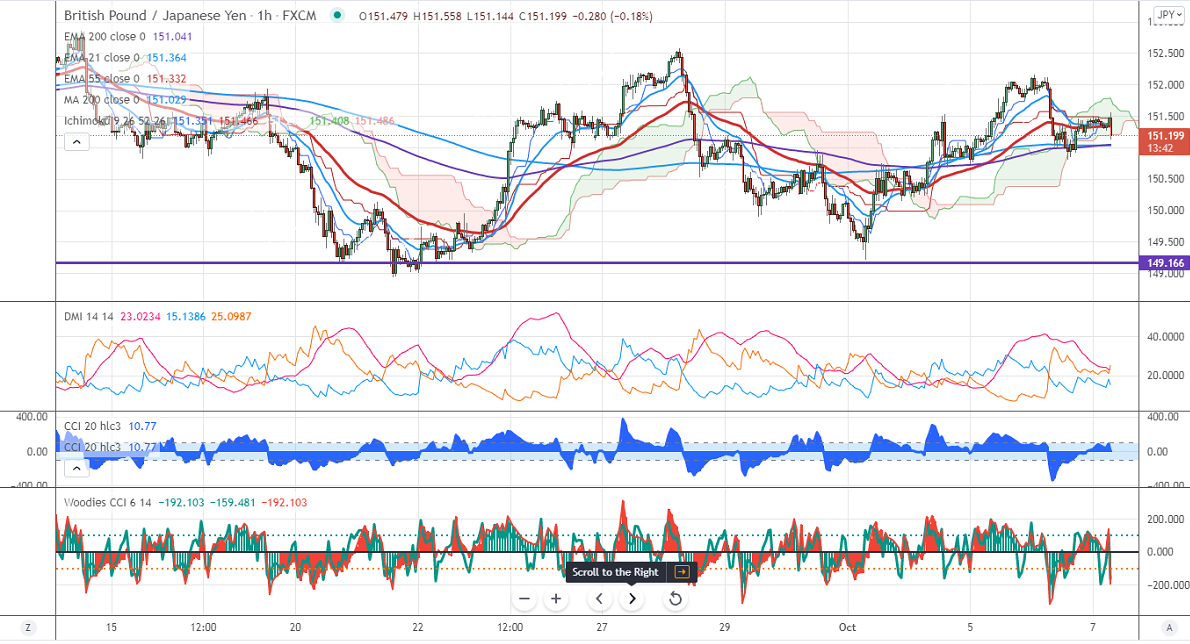Click MA 200 value 151.029
1190x644 pixels.
pyautogui.click(x=166, y=100)
